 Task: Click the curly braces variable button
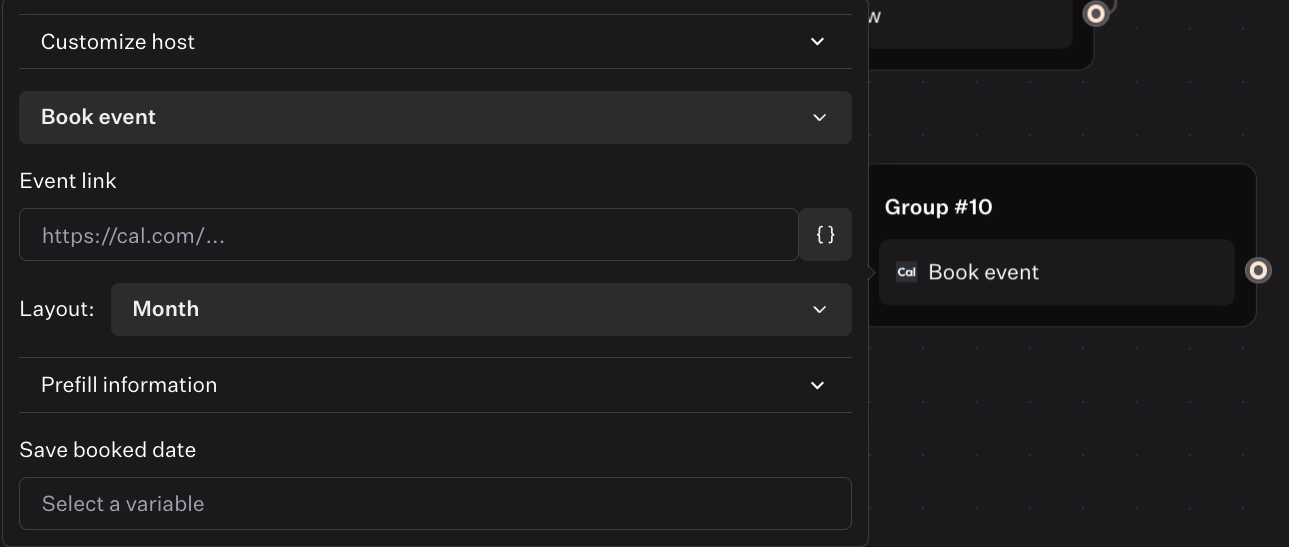point(826,235)
